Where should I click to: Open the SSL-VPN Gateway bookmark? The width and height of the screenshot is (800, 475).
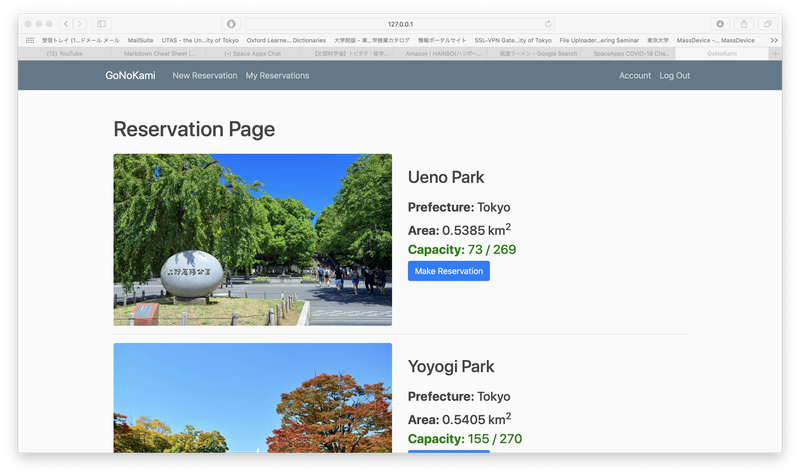[x=513, y=40]
